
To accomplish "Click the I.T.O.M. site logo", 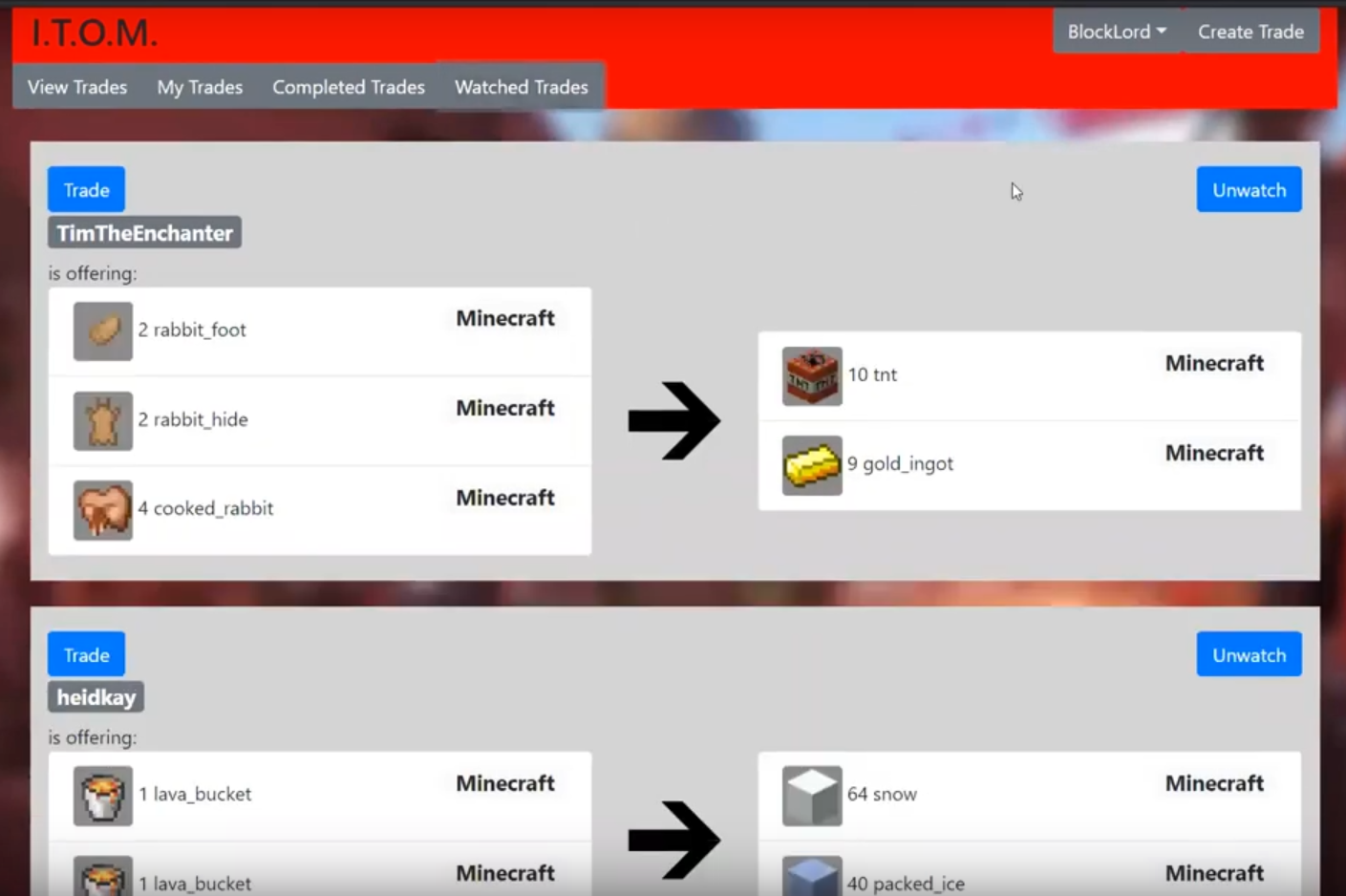I will coord(94,32).
